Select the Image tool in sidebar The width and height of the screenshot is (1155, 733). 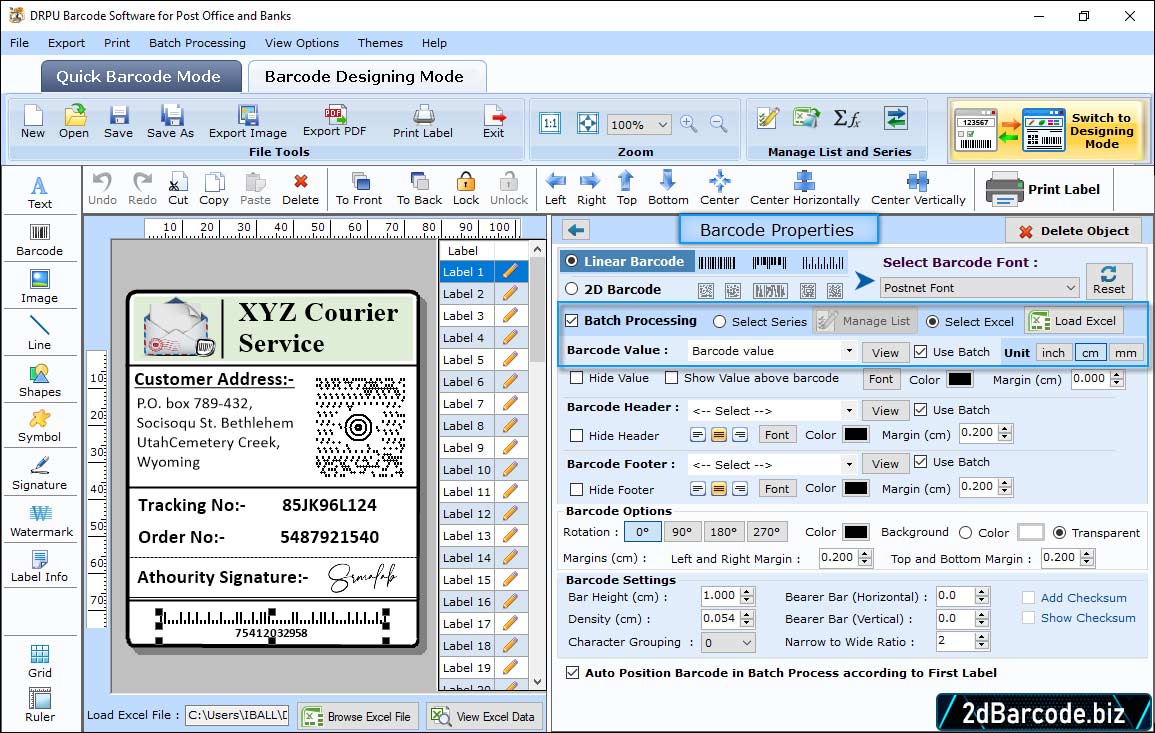(x=40, y=287)
